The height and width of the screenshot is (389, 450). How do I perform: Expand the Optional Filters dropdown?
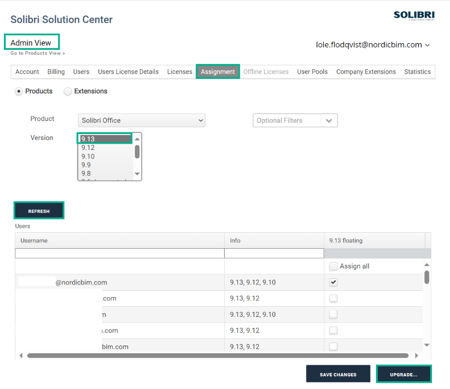click(x=295, y=120)
